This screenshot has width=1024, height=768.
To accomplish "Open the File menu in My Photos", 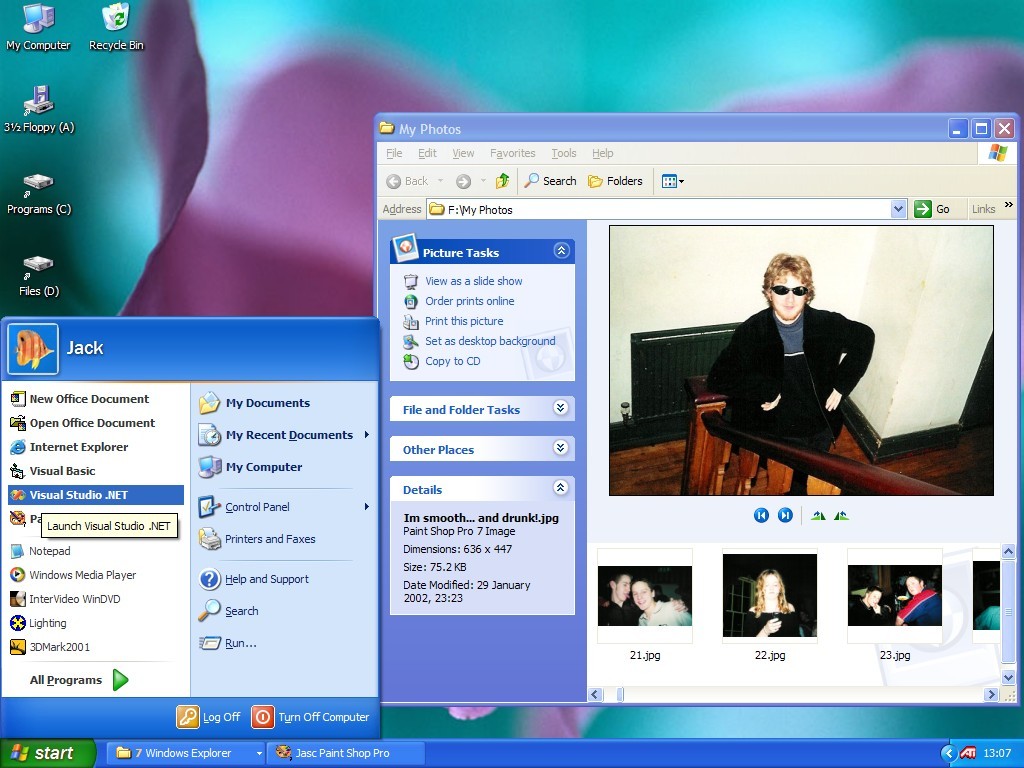I will point(394,153).
